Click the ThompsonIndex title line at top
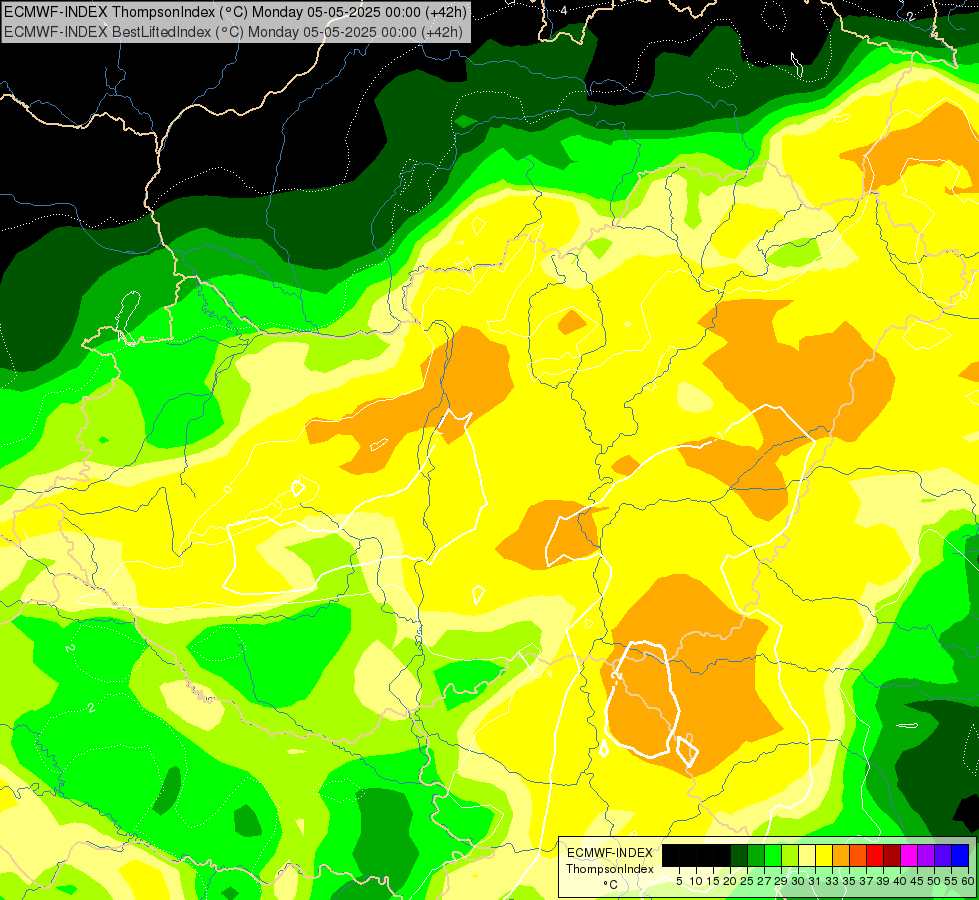The height and width of the screenshot is (900, 979). 235,11
